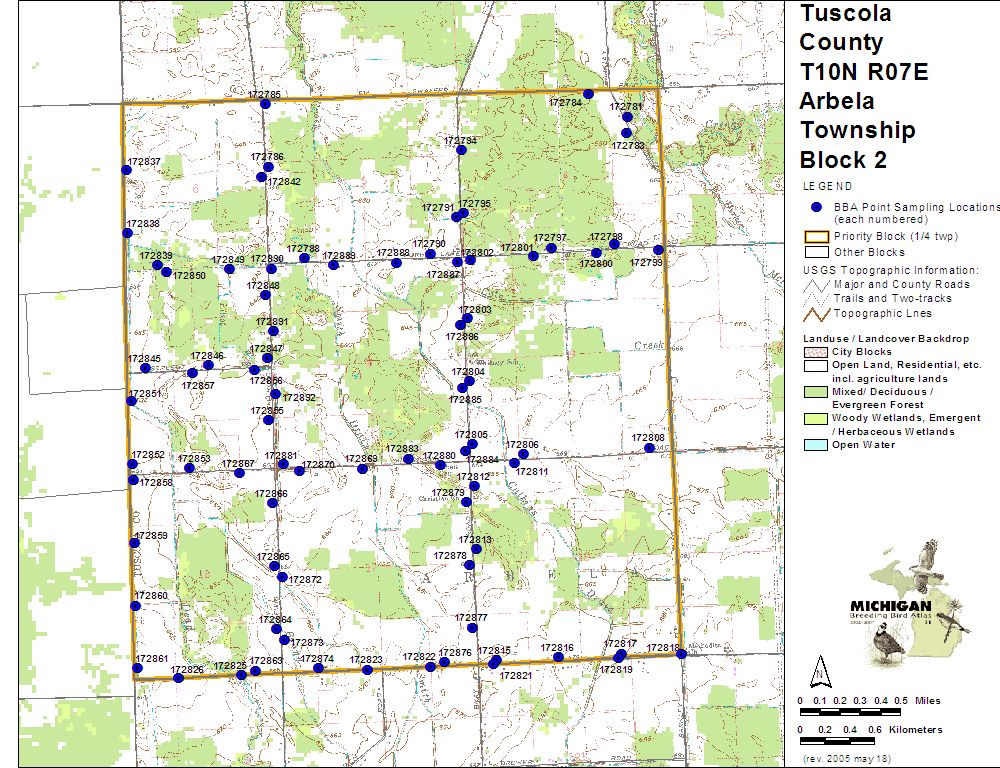The width and height of the screenshot is (1000, 768).
Task: Select the Priority Block legend swatch
Action: [x=815, y=237]
